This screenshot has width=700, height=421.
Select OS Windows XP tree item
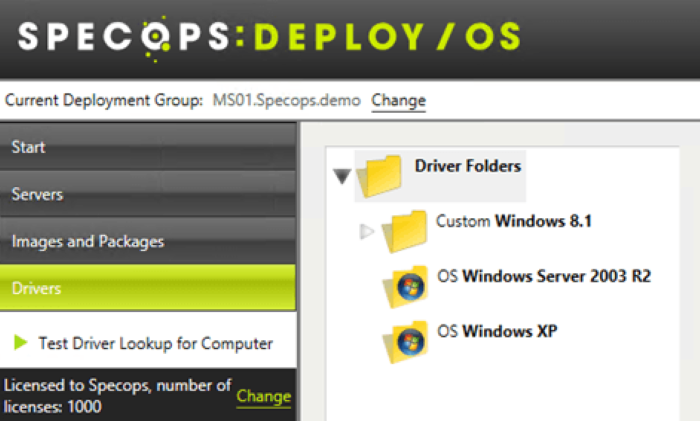(x=497, y=331)
